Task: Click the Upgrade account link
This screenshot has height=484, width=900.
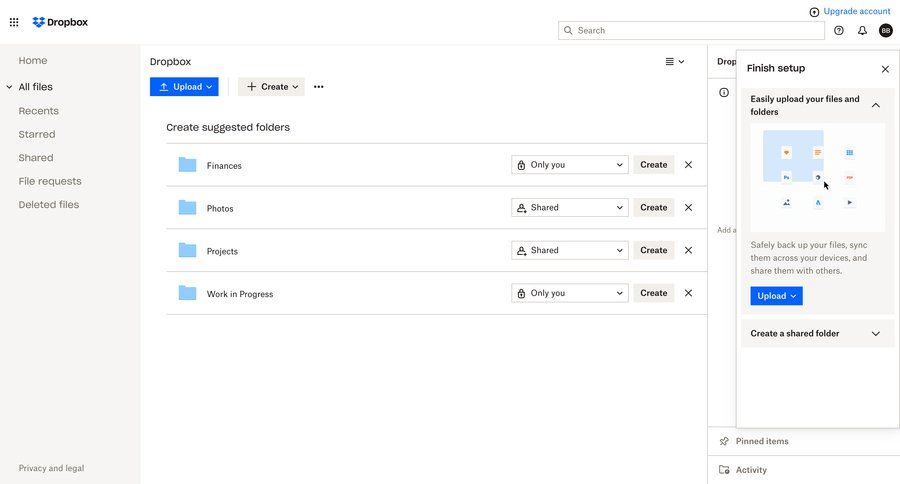Action: click(849, 11)
